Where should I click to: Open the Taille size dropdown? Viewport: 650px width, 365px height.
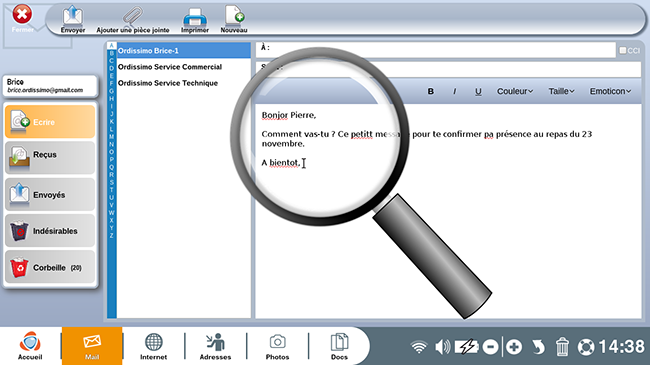tap(562, 91)
